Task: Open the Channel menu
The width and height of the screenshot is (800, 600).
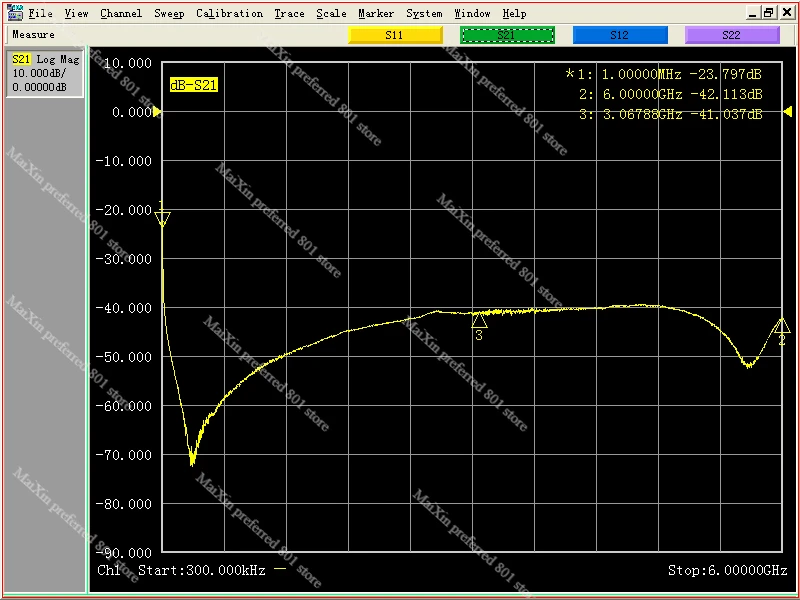Action: 121,13
